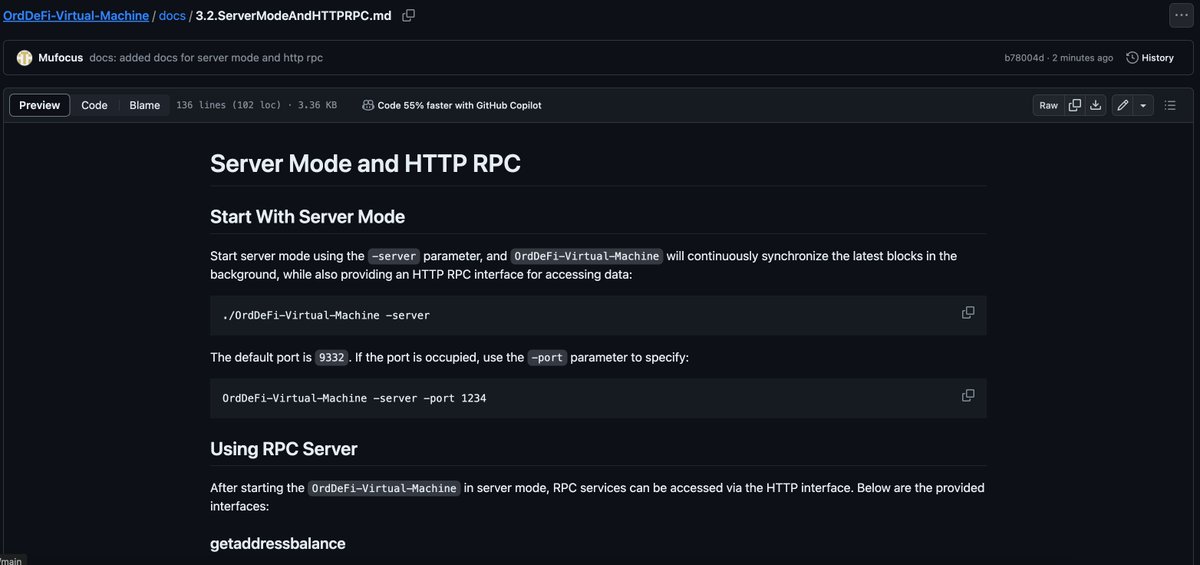Image resolution: width=1200 pixels, height=565 pixels.
Task: Click Server Mode and HTTP RPC heading
Action: click(x=365, y=163)
